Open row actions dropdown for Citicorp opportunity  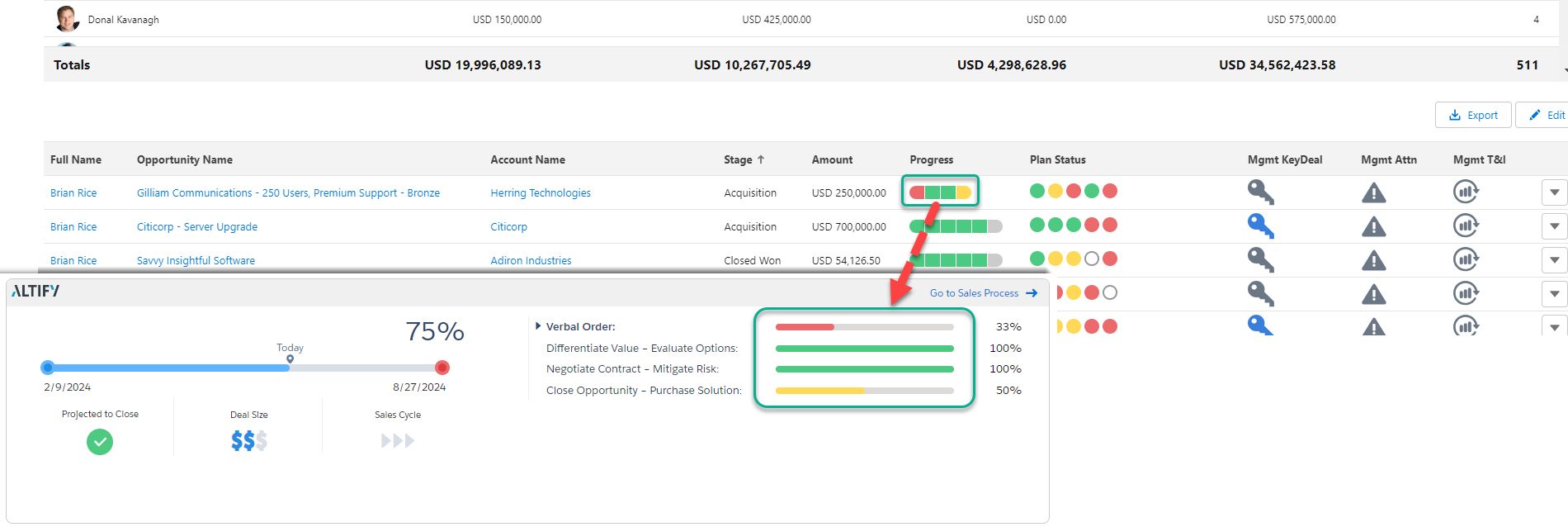[x=1554, y=226]
